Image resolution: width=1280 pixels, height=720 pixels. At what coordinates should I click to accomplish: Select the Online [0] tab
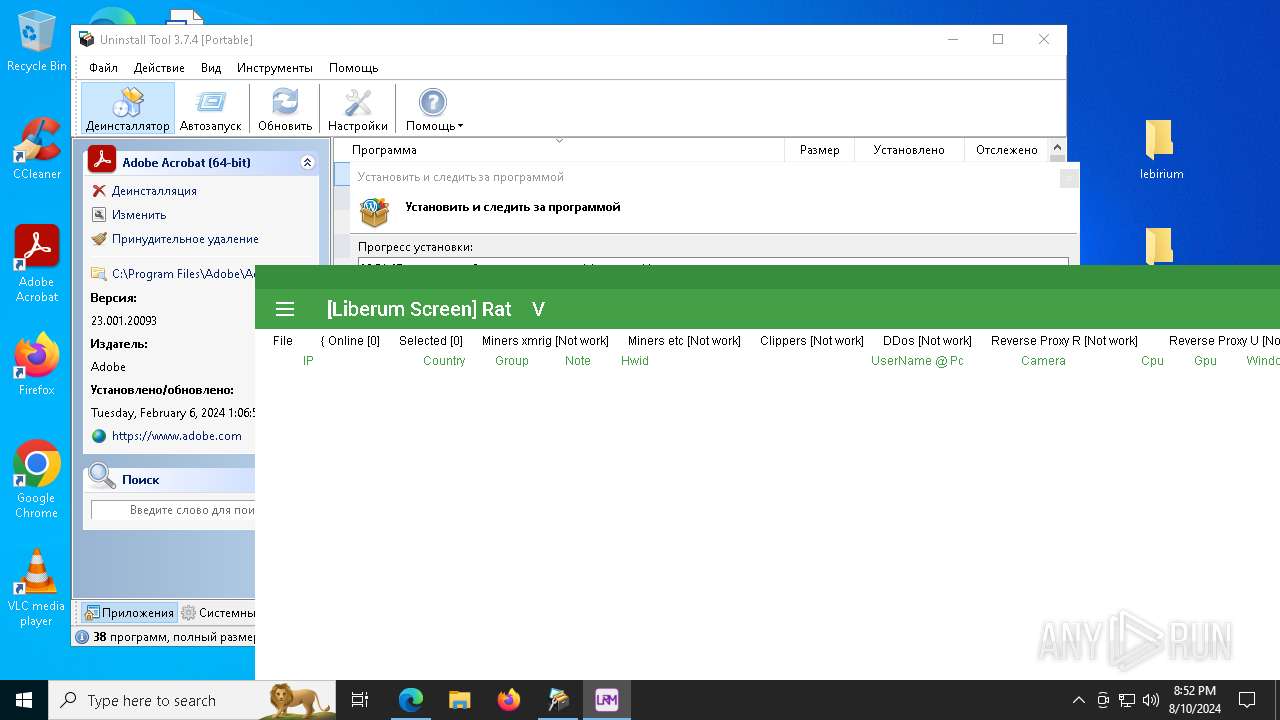tap(350, 341)
